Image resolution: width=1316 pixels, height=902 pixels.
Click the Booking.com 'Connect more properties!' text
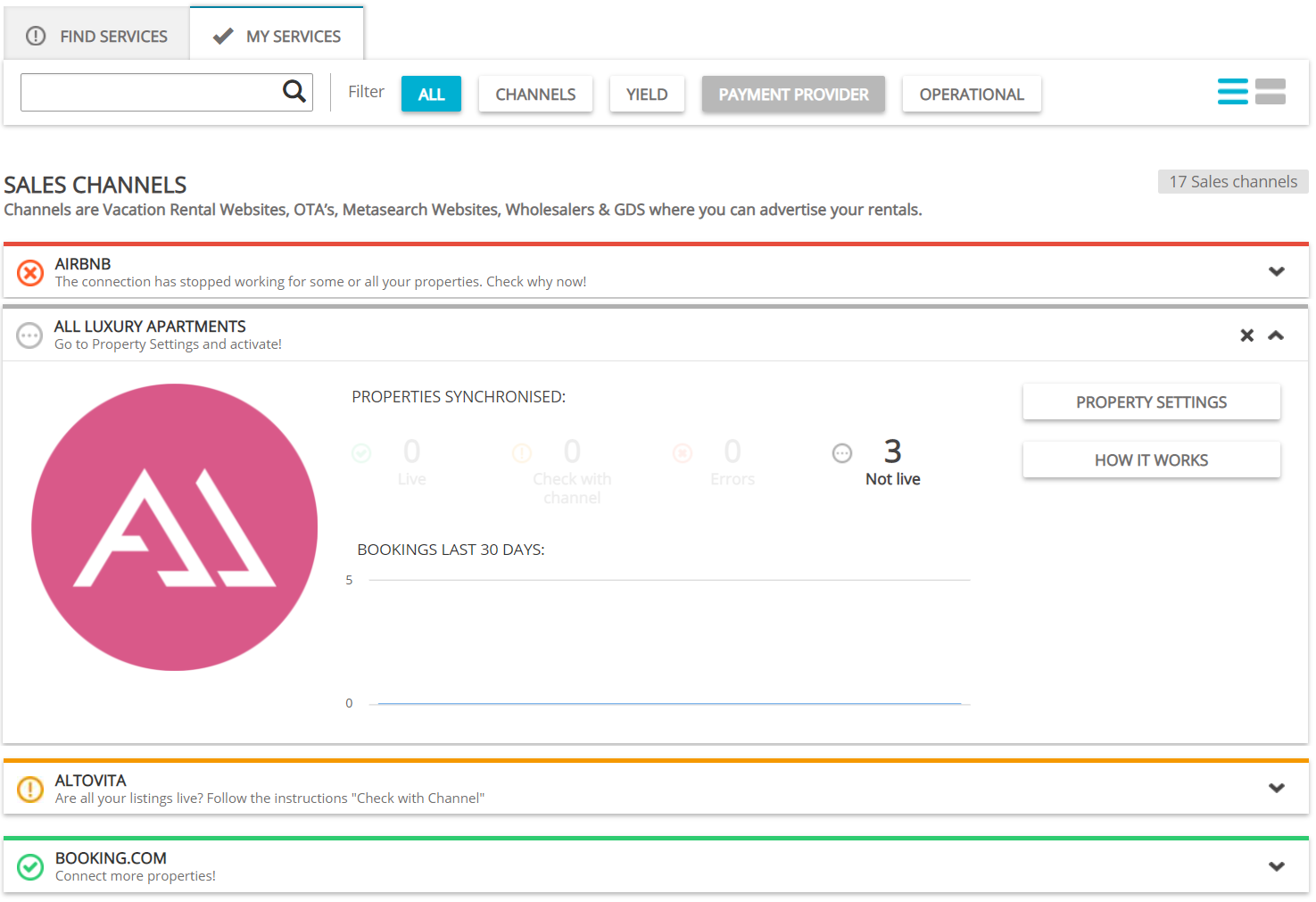pyautogui.click(x=136, y=876)
